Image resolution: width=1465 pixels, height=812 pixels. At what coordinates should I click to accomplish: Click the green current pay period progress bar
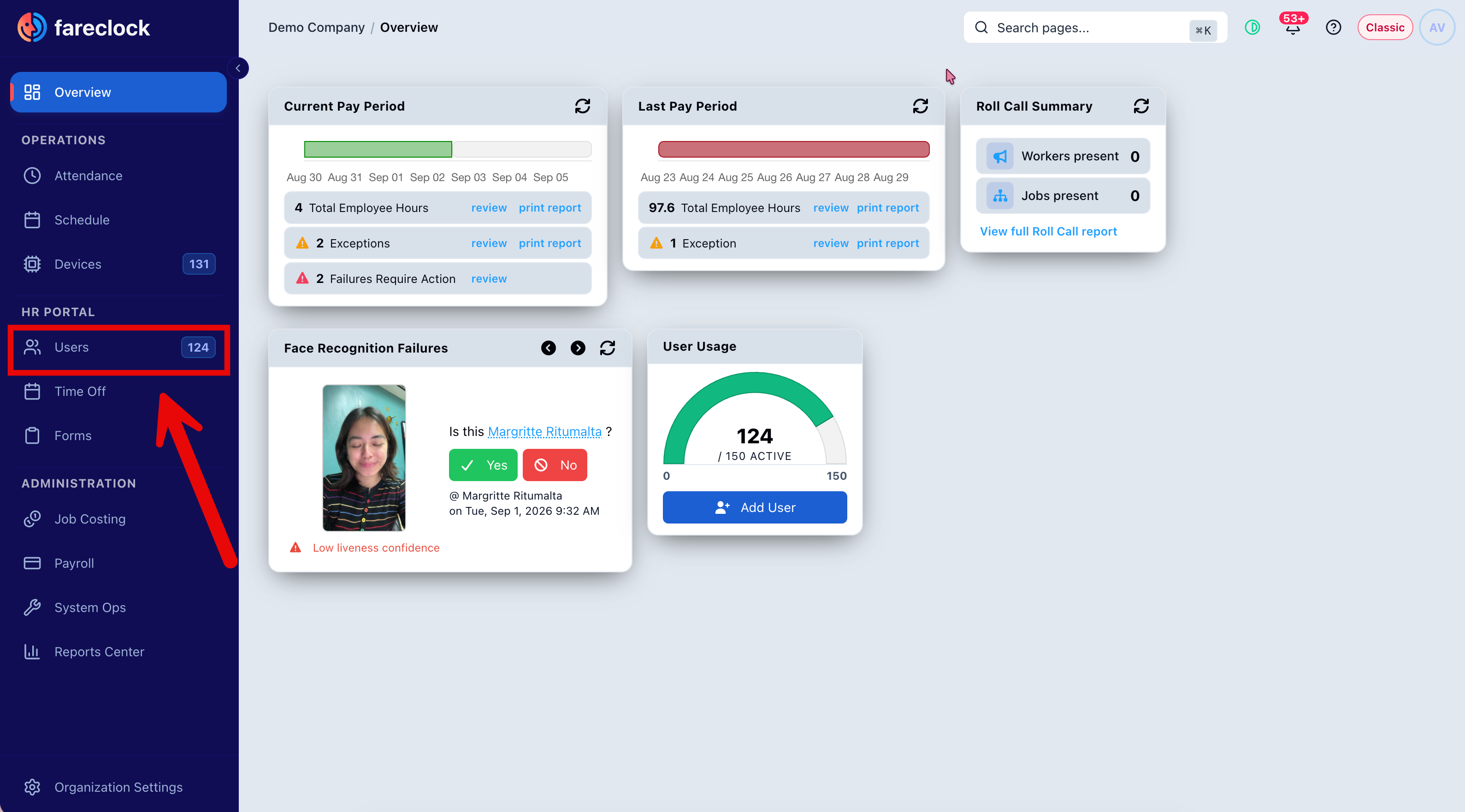[378, 150]
